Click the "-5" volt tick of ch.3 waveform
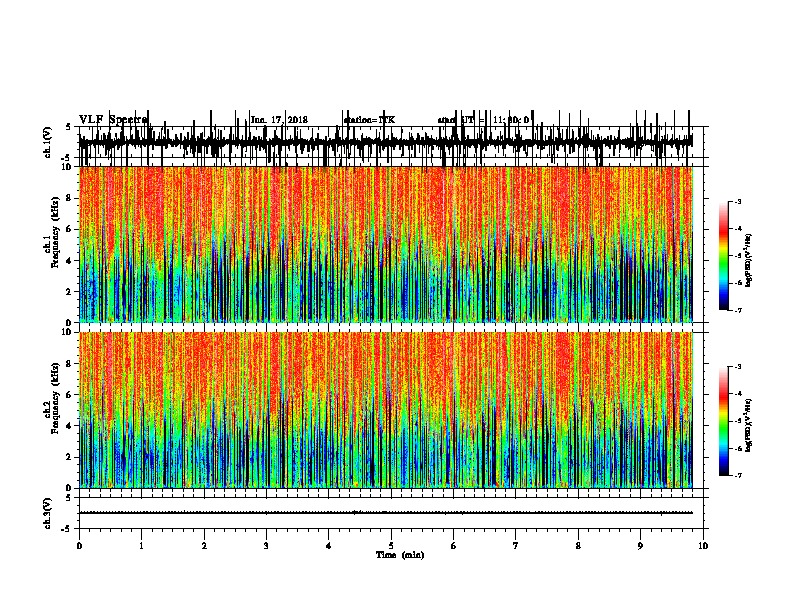The height and width of the screenshot is (612, 792). (67, 529)
